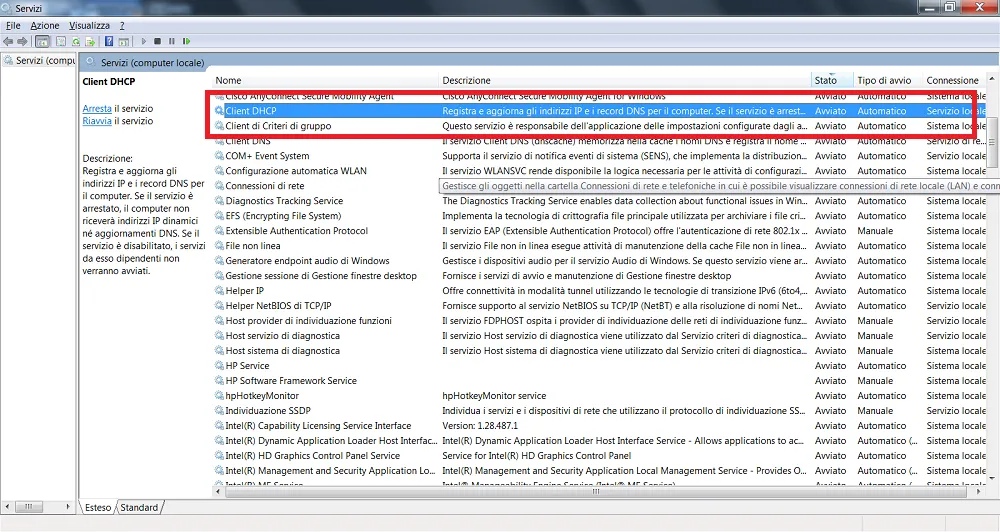Open the ? help menu
The height and width of the screenshot is (532, 1000).
pos(122,26)
